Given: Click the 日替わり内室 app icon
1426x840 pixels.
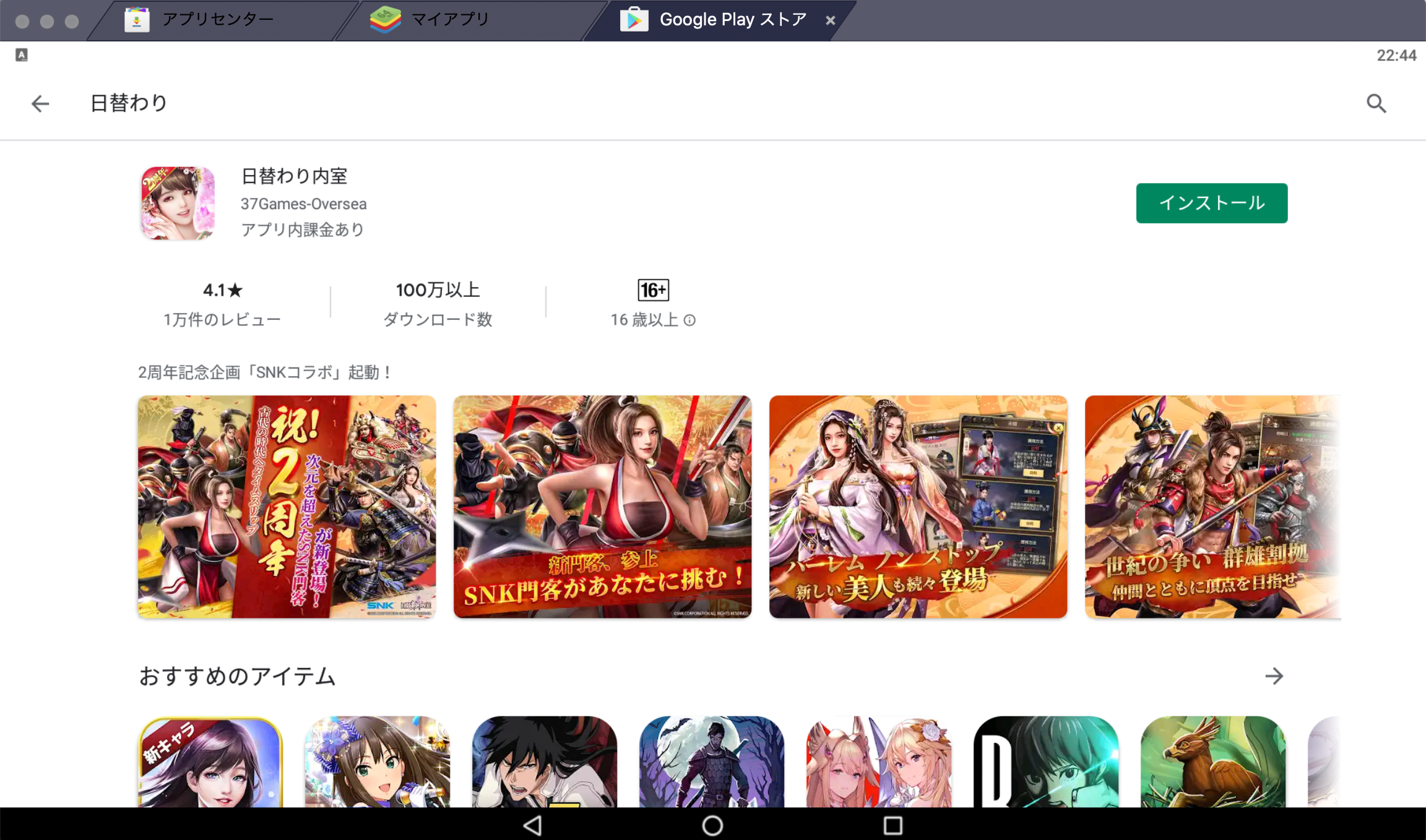Looking at the screenshot, I should click(x=178, y=203).
